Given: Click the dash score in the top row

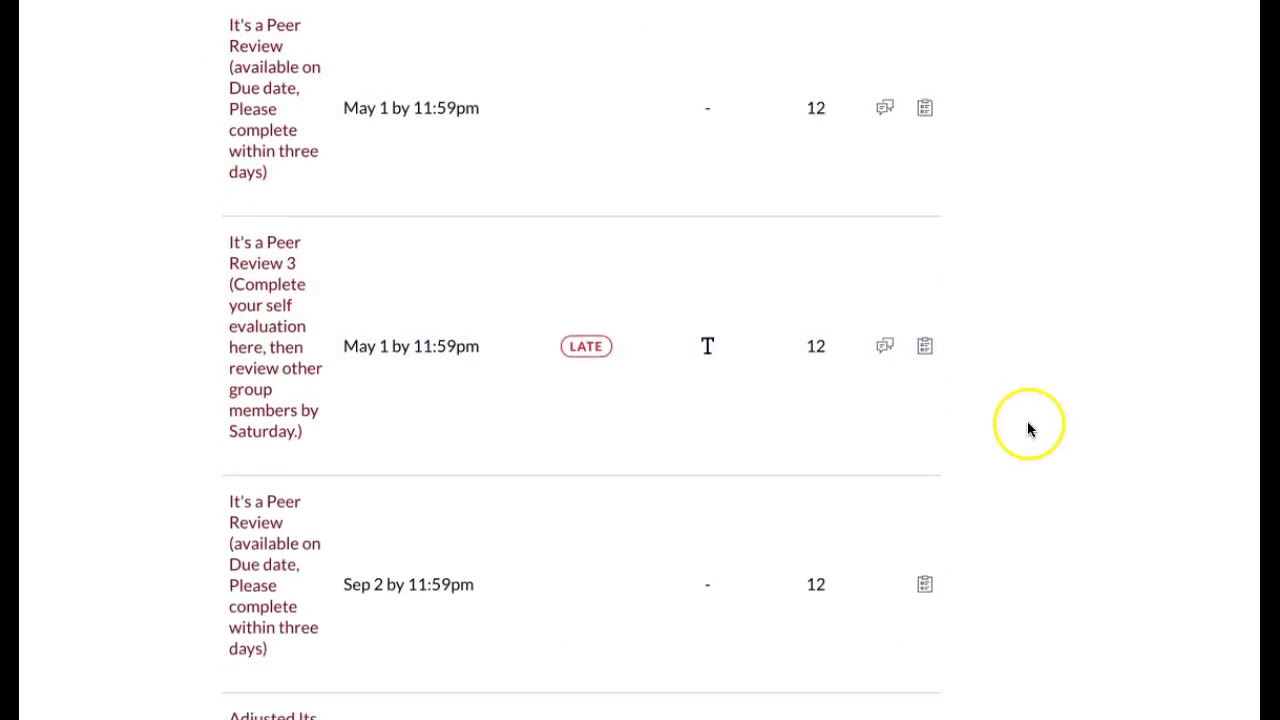Looking at the screenshot, I should click(x=707, y=108).
